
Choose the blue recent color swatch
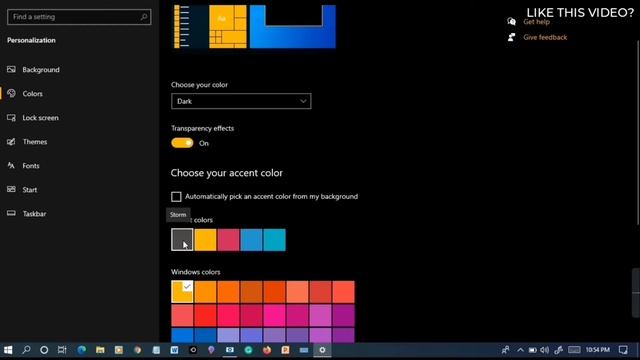tap(251, 240)
